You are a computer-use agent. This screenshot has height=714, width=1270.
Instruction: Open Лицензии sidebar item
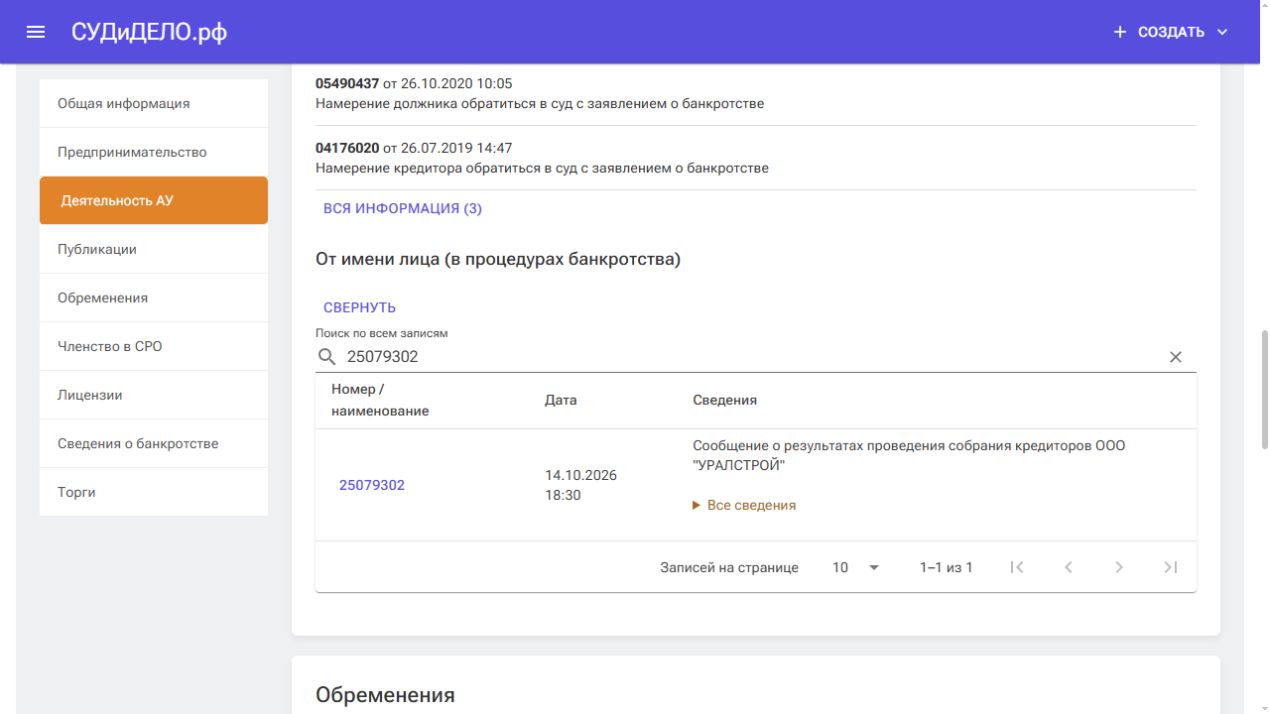tap(154, 395)
